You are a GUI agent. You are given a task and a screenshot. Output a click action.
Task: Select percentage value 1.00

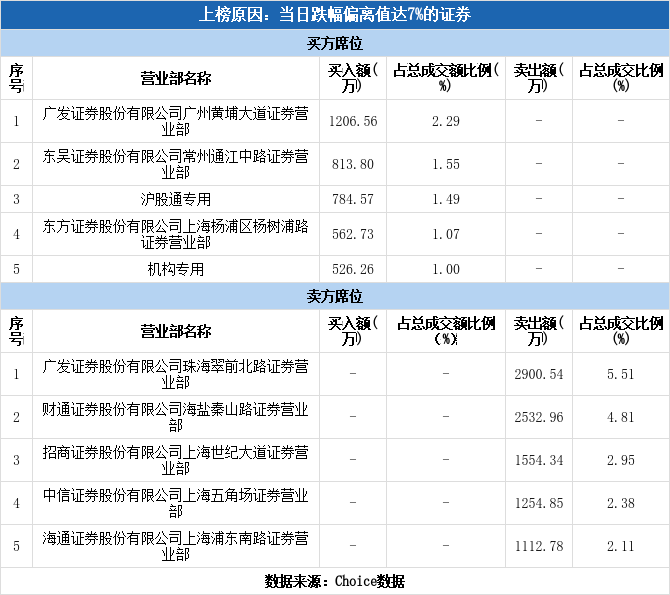[x=446, y=269]
